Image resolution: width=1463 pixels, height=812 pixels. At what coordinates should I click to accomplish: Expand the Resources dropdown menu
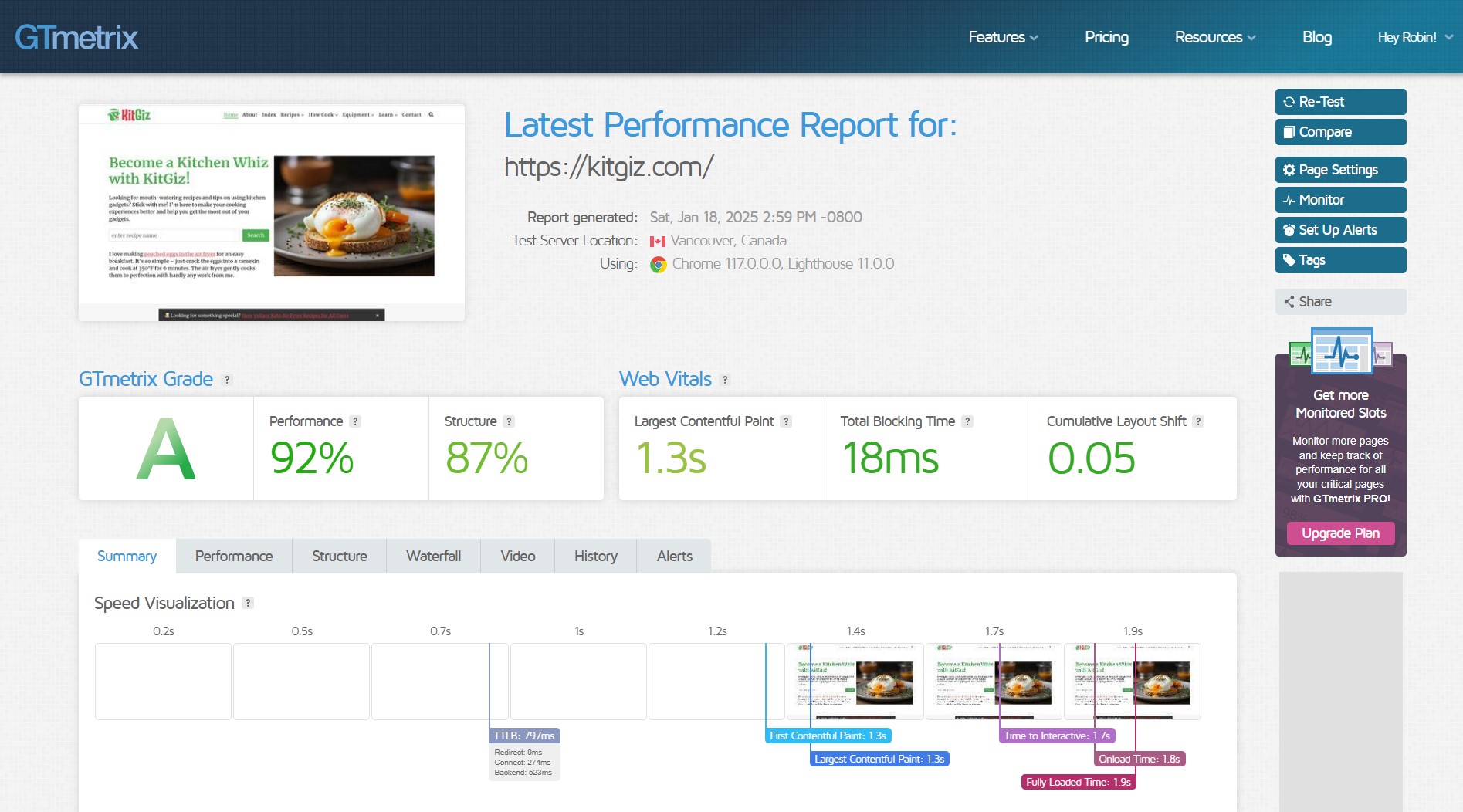click(x=1214, y=37)
